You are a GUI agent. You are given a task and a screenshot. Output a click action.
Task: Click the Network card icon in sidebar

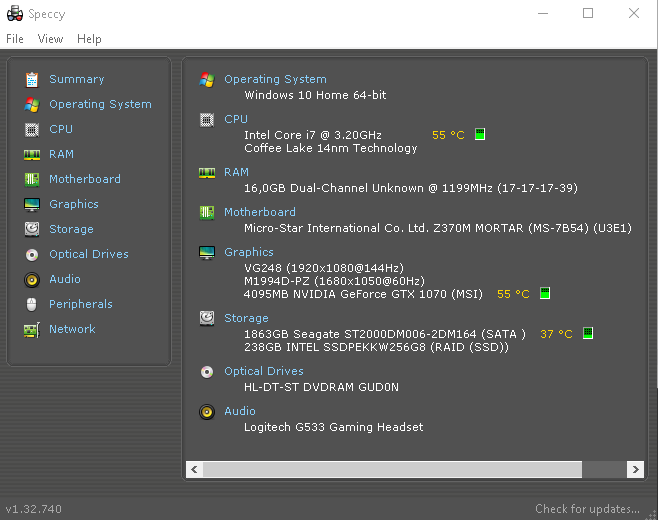click(32, 330)
